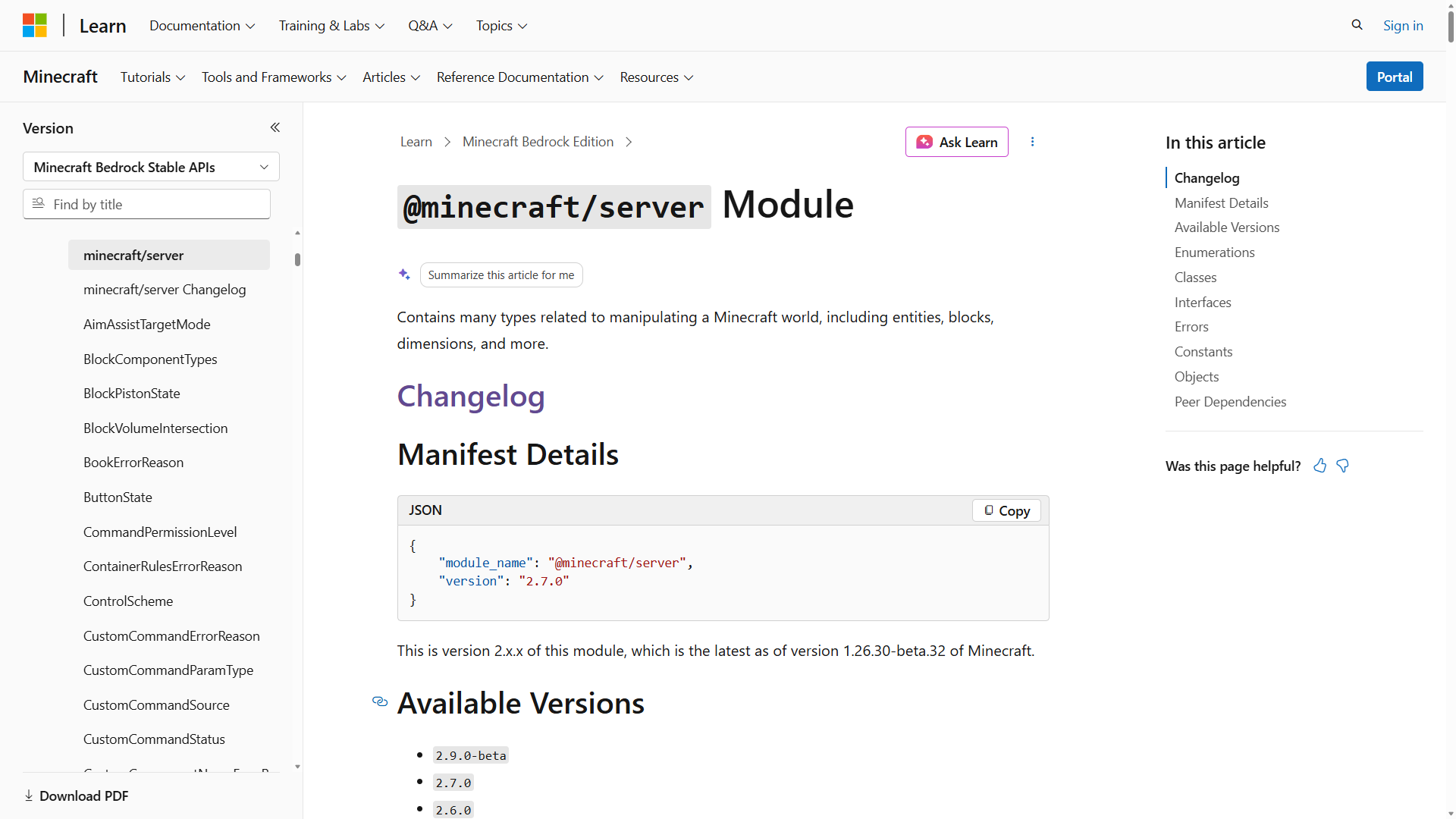The image size is (1456, 819).
Task: Open the more actions ellipsis menu
Action: coord(1032,142)
